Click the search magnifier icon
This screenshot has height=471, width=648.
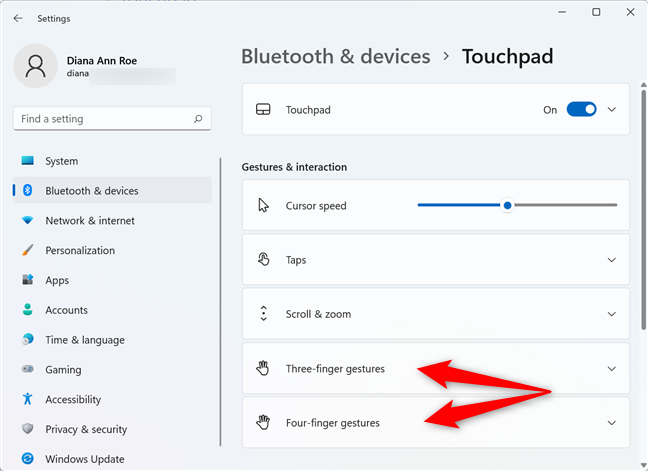tap(198, 119)
